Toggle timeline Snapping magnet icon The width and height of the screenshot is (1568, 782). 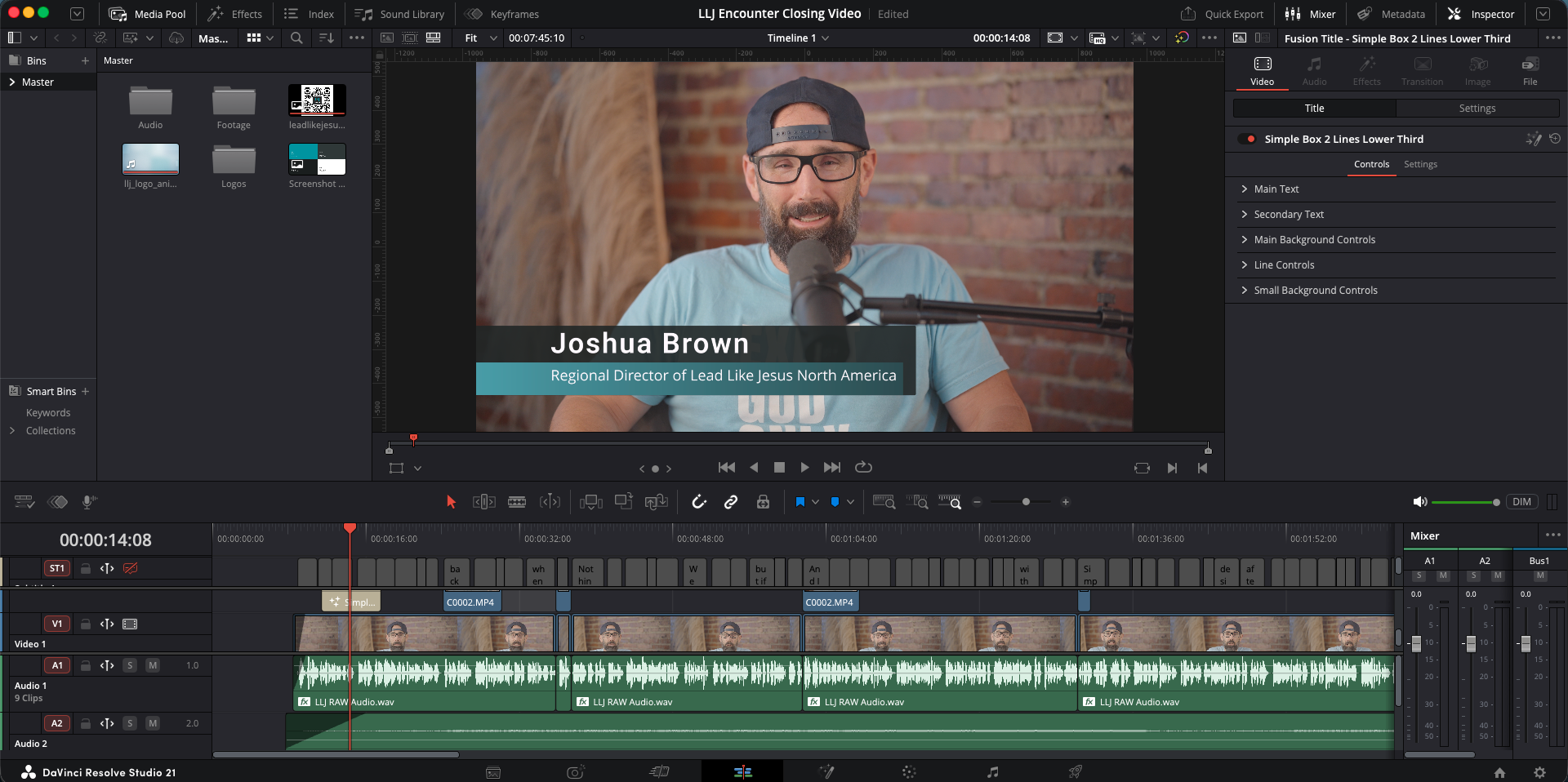click(698, 502)
